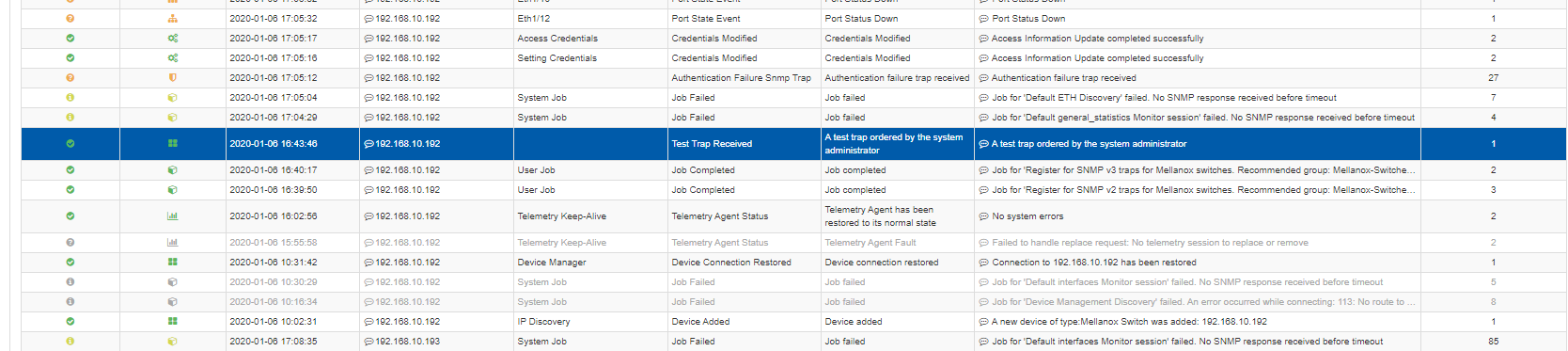Click the green grid icon in highlighted Test Trap row
Viewport: 1568px width, 351px height.
point(172,144)
